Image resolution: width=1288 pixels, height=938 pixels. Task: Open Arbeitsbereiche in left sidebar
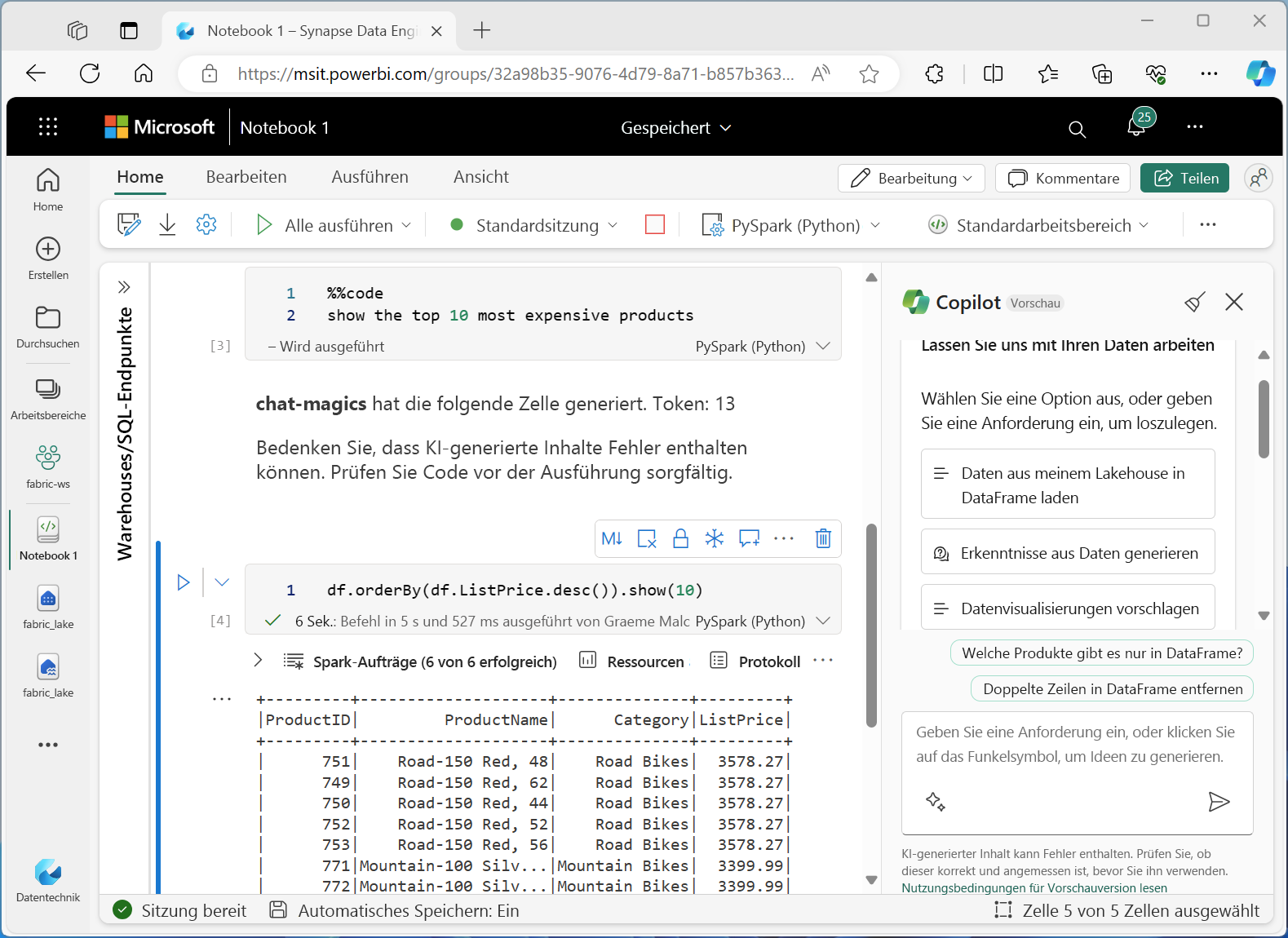pos(48,398)
